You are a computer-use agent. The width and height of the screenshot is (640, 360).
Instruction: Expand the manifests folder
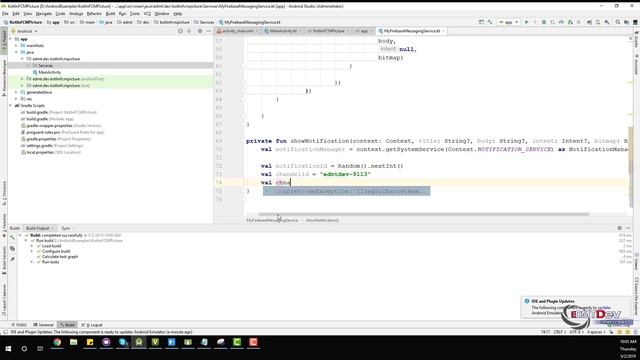click(16, 46)
